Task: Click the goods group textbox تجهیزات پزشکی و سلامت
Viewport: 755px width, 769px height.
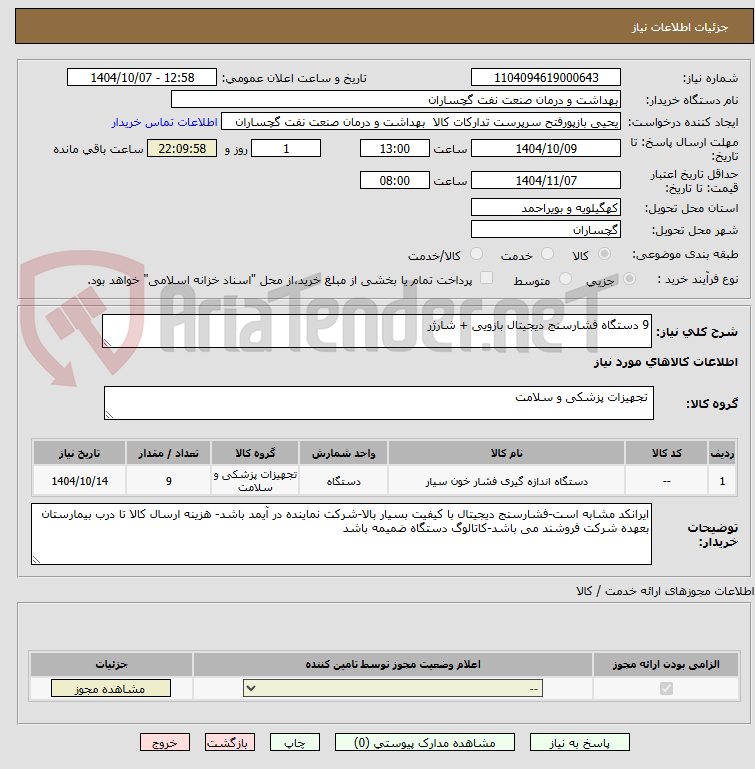Action: [379, 403]
